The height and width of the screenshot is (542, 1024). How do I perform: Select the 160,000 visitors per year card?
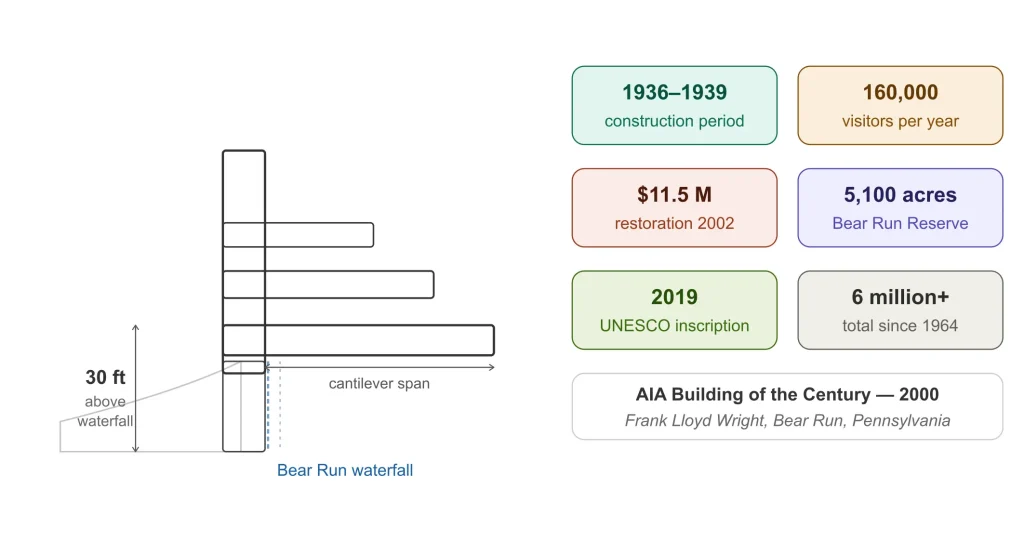(x=900, y=105)
